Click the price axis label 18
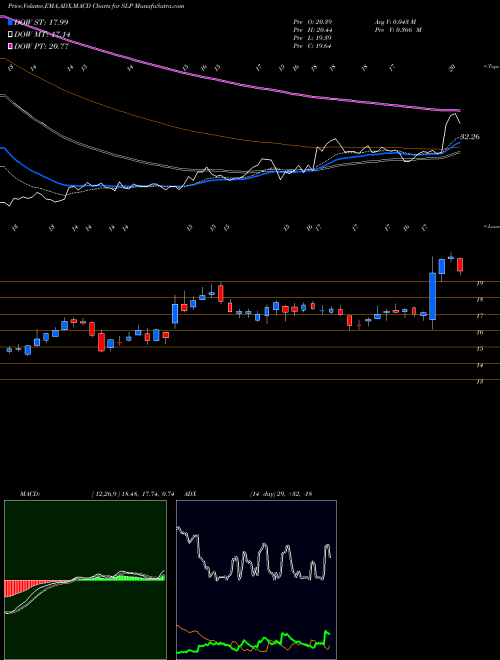 click(x=479, y=300)
